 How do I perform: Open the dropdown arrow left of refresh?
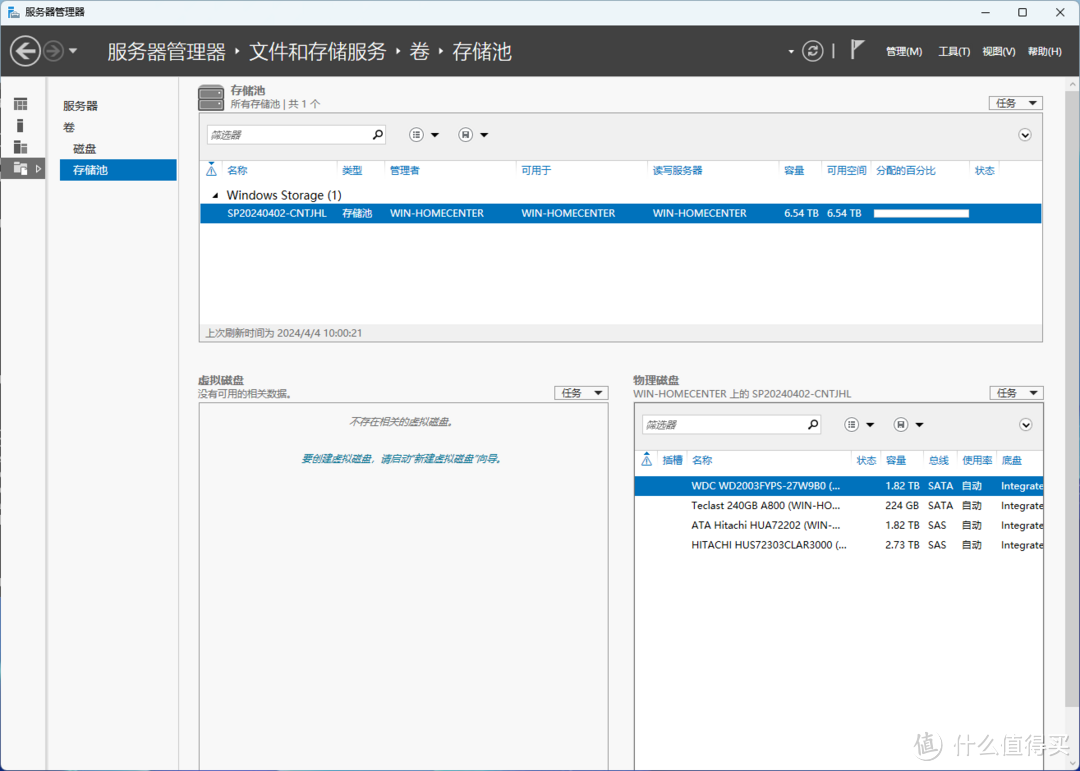791,52
